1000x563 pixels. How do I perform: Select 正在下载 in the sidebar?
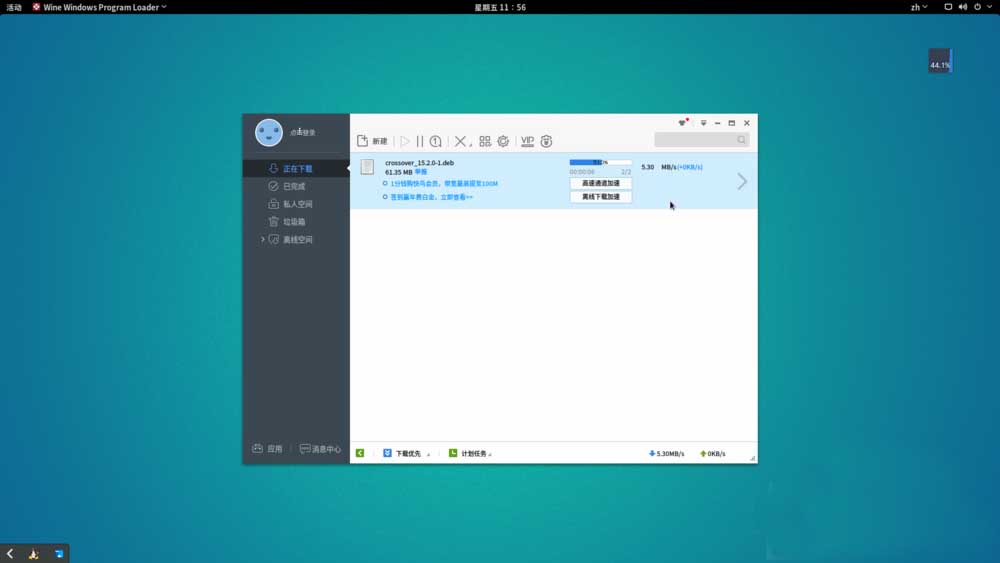click(x=297, y=168)
